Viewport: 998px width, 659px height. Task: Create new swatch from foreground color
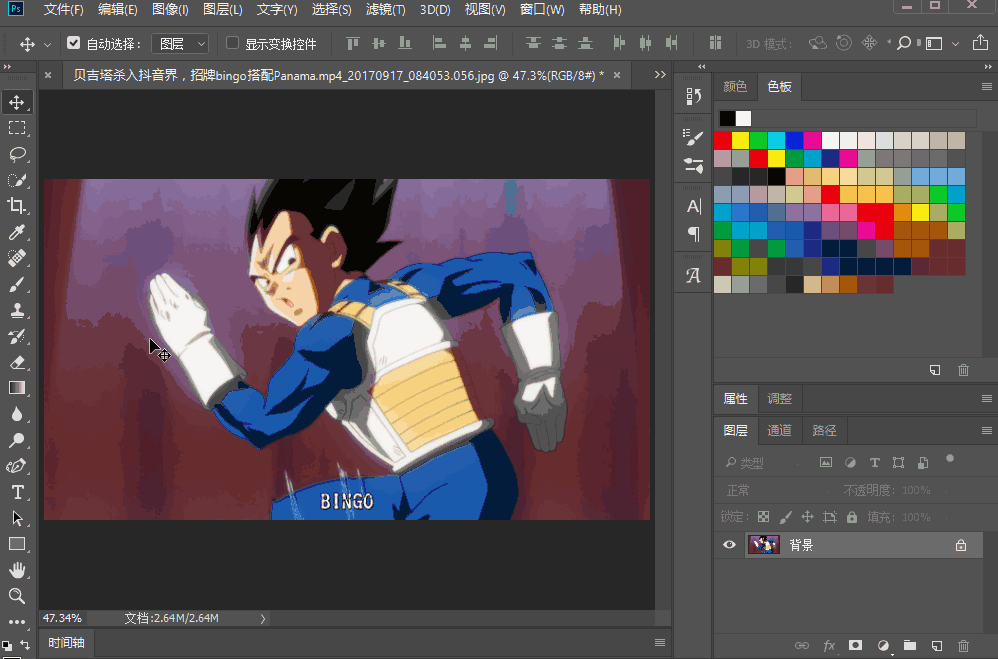tap(935, 370)
